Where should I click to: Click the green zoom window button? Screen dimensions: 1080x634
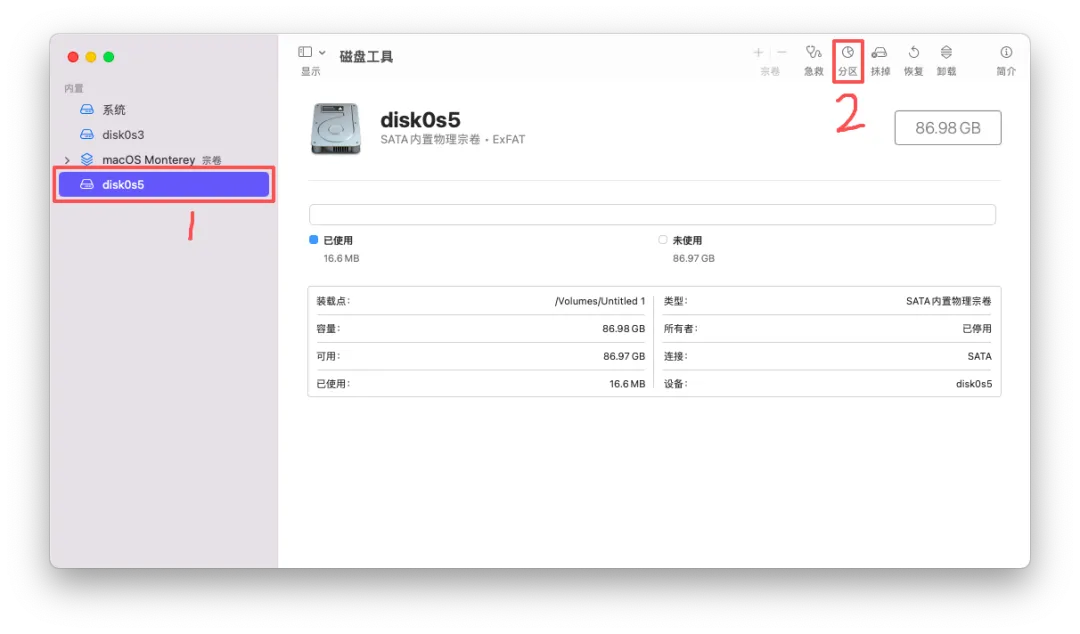point(109,57)
